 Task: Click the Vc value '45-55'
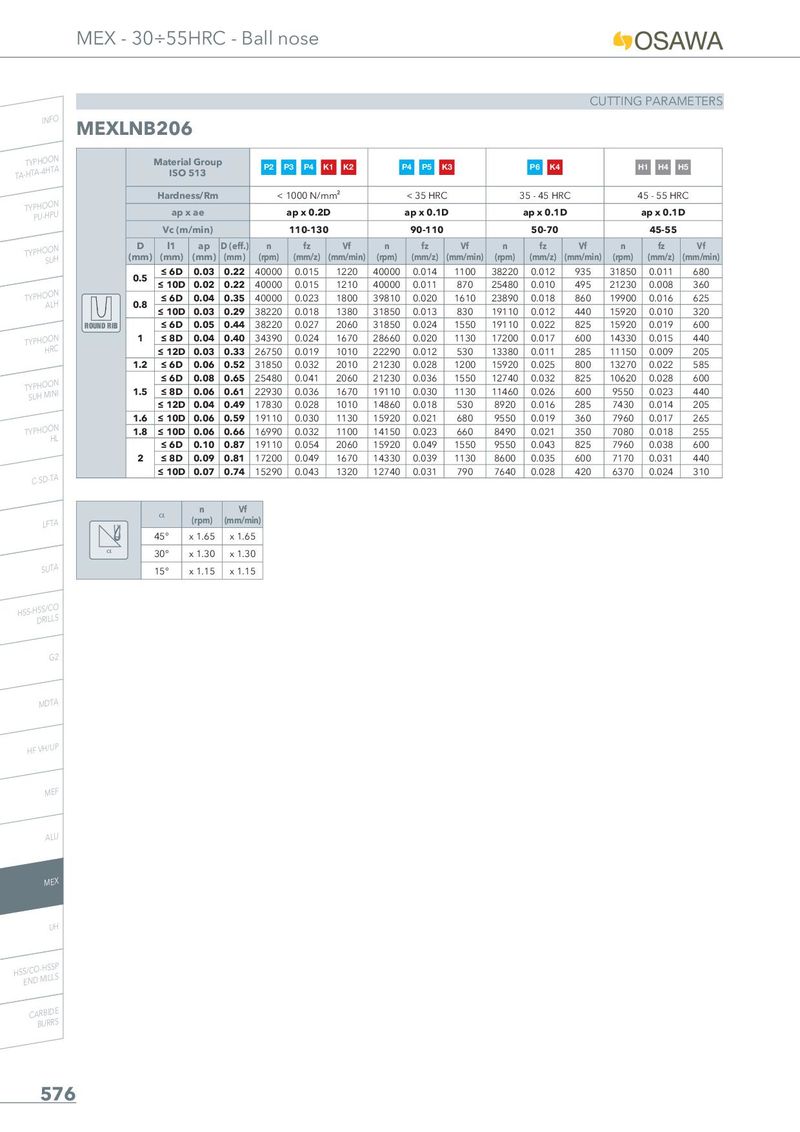pyautogui.click(x=663, y=230)
